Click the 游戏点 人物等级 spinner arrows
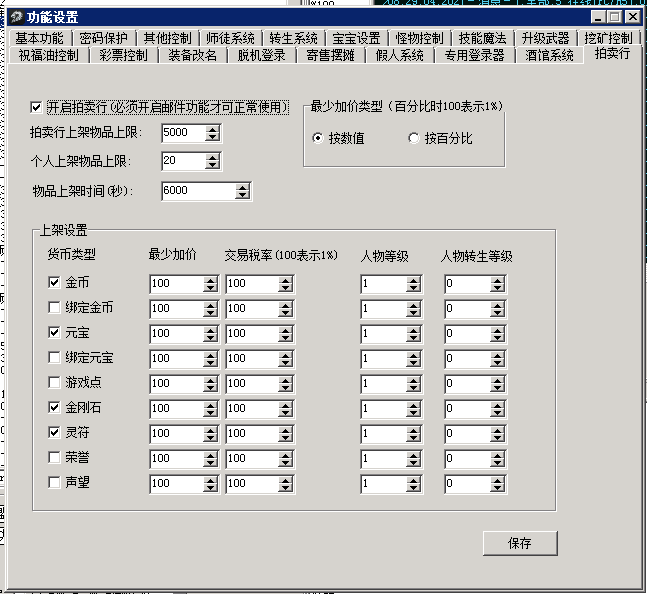This screenshot has width=647, height=594. [413, 384]
